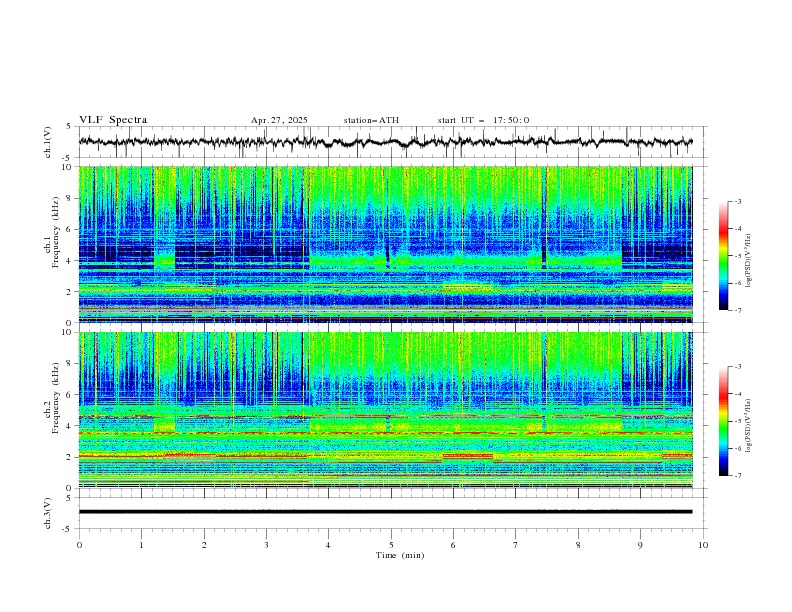Click the "-7" label on ch.2 colorbar
792x612 pixels.
pos(737,475)
